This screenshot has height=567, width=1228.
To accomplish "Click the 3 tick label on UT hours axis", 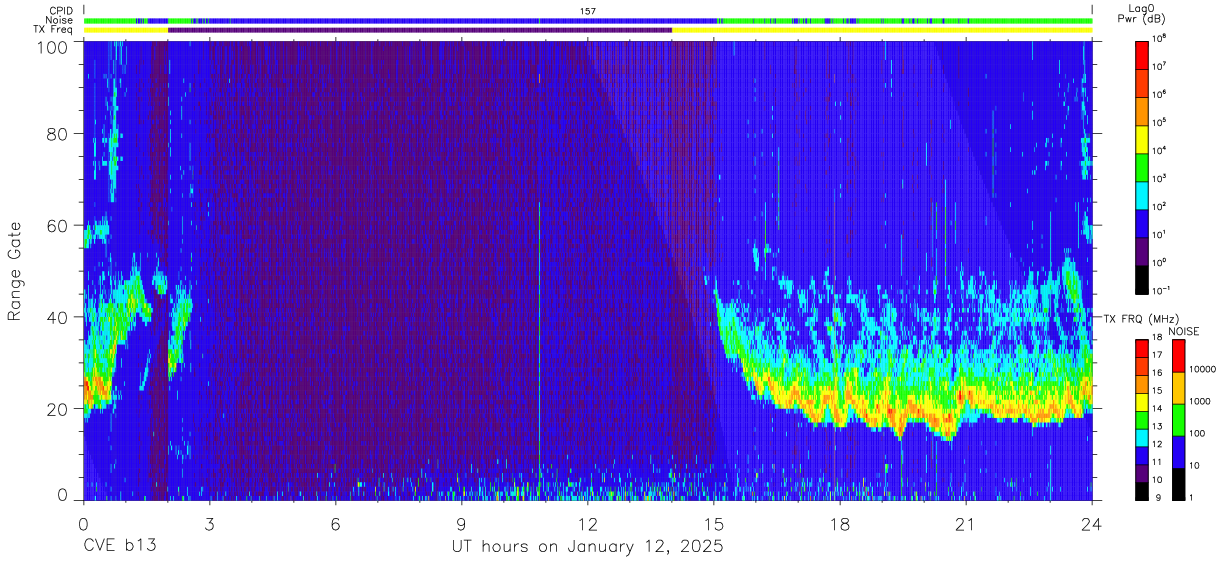I will (x=210, y=523).
